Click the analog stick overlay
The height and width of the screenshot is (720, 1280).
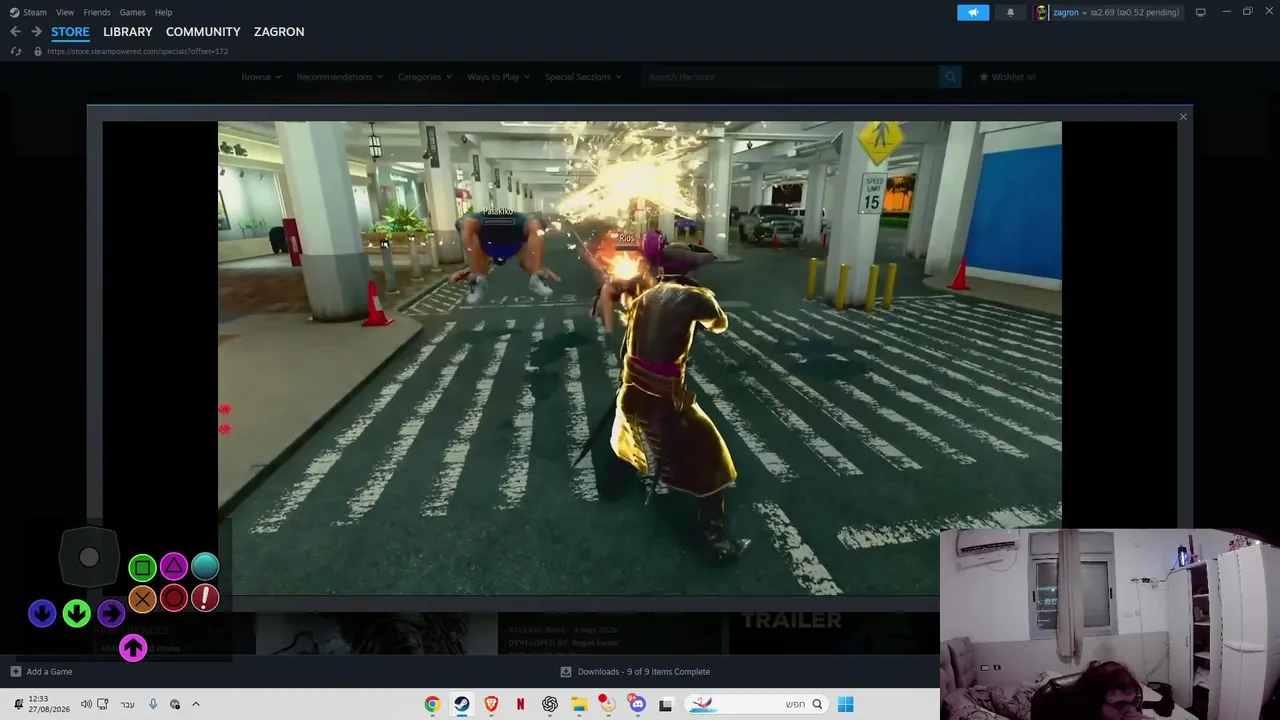tap(89, 558)
